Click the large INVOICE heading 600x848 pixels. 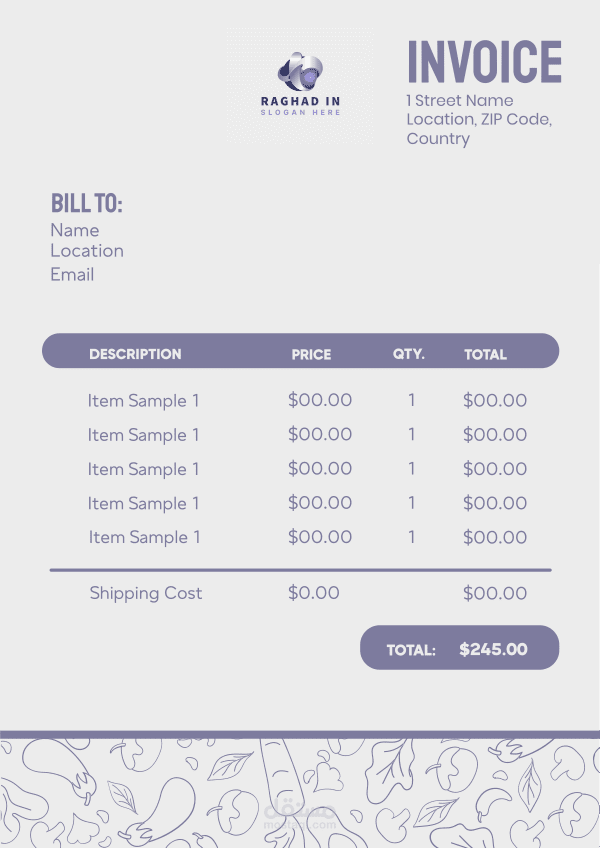click(x=484, y=62)
